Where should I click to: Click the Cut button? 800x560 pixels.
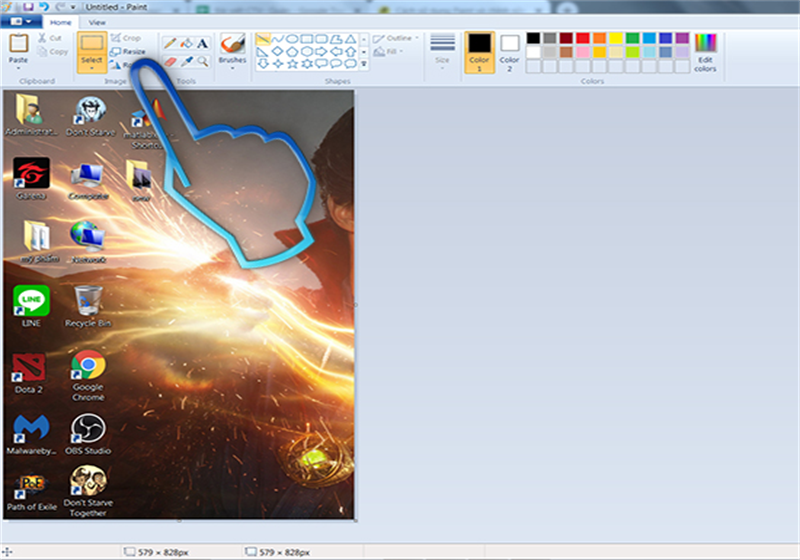pos(50,38)
